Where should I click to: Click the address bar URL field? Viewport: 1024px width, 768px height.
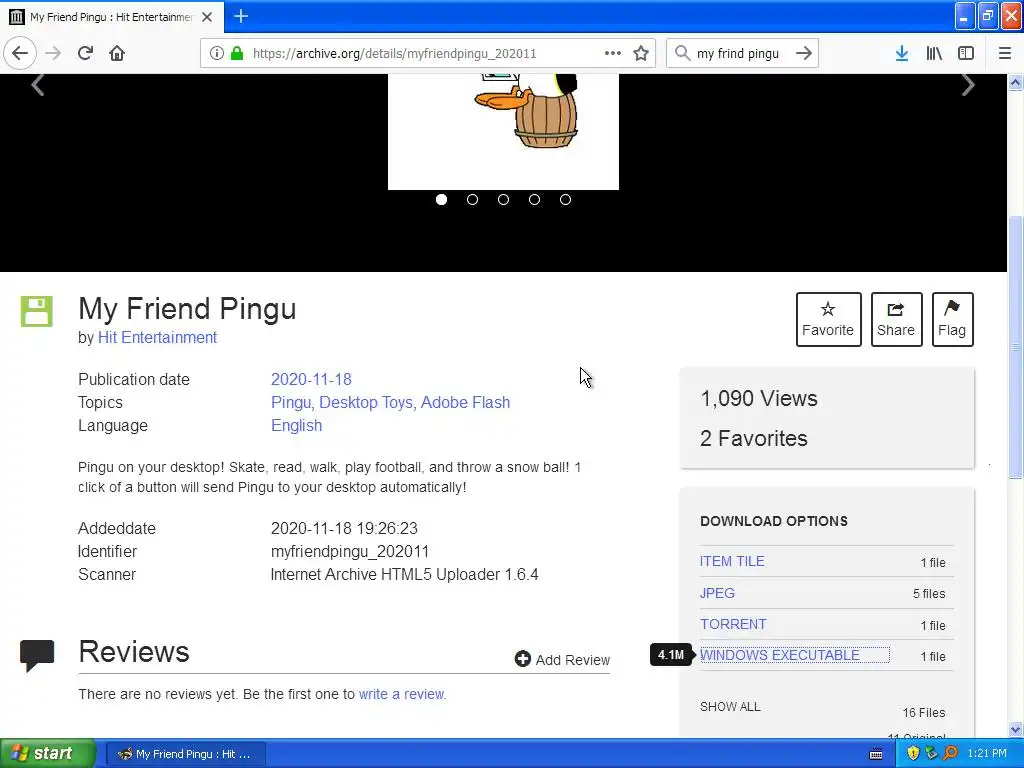426,53
